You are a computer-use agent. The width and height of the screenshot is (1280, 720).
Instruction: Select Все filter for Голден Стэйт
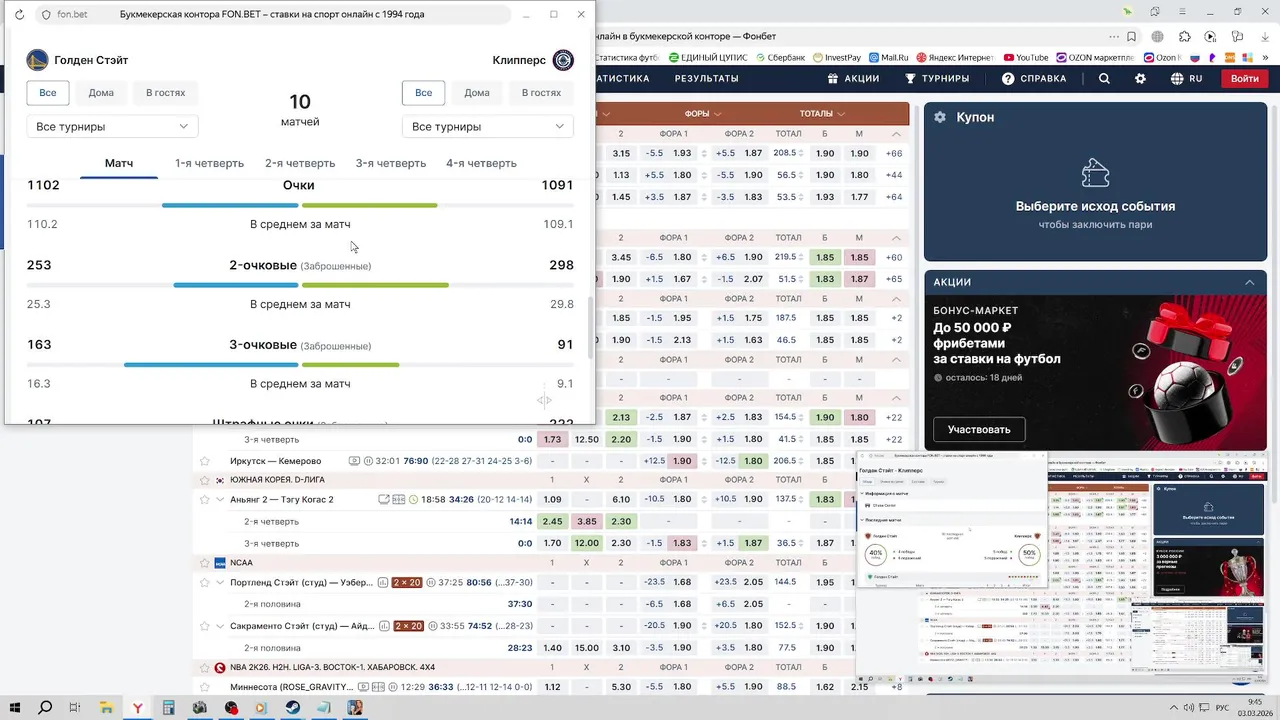click(48, 93)
